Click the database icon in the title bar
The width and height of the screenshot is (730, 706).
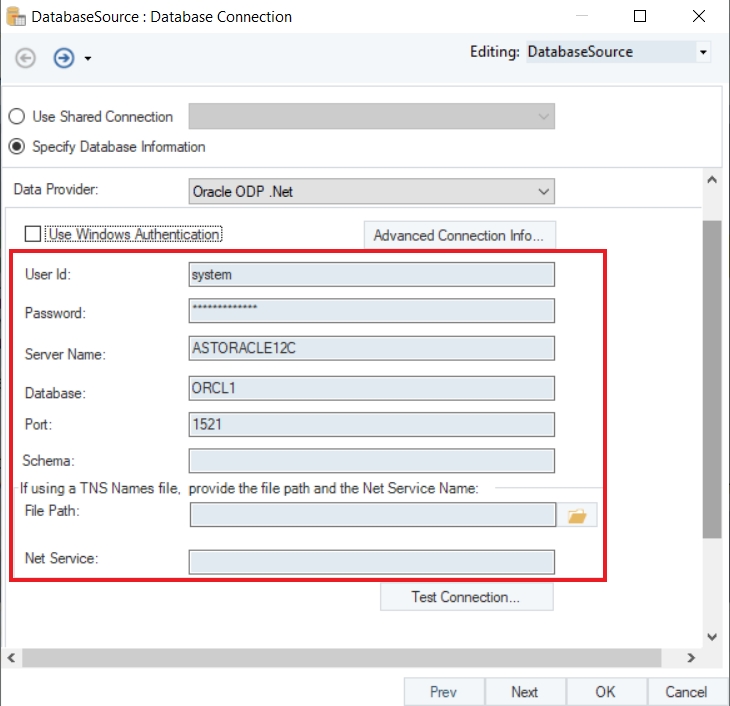[15, 16]
